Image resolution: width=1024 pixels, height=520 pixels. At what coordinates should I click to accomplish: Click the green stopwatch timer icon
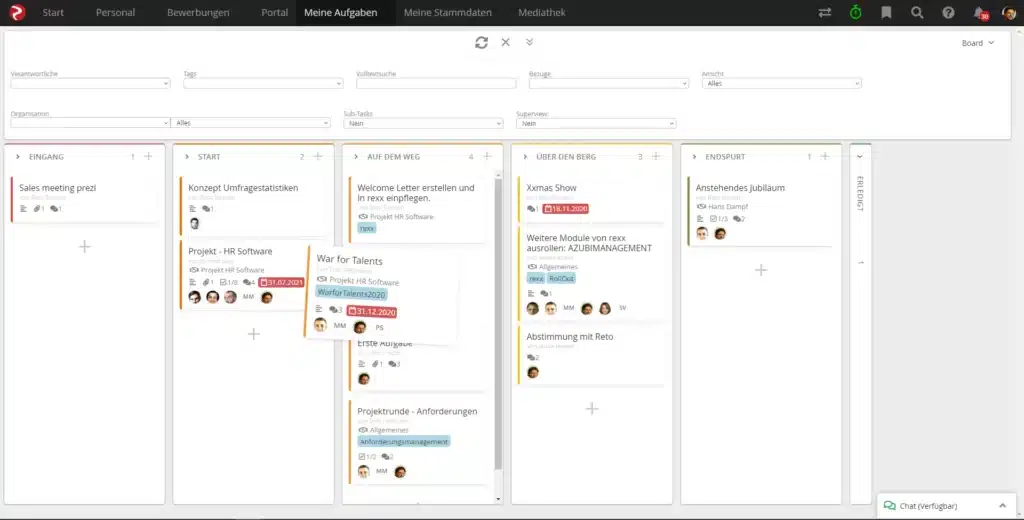pos(855,13)
